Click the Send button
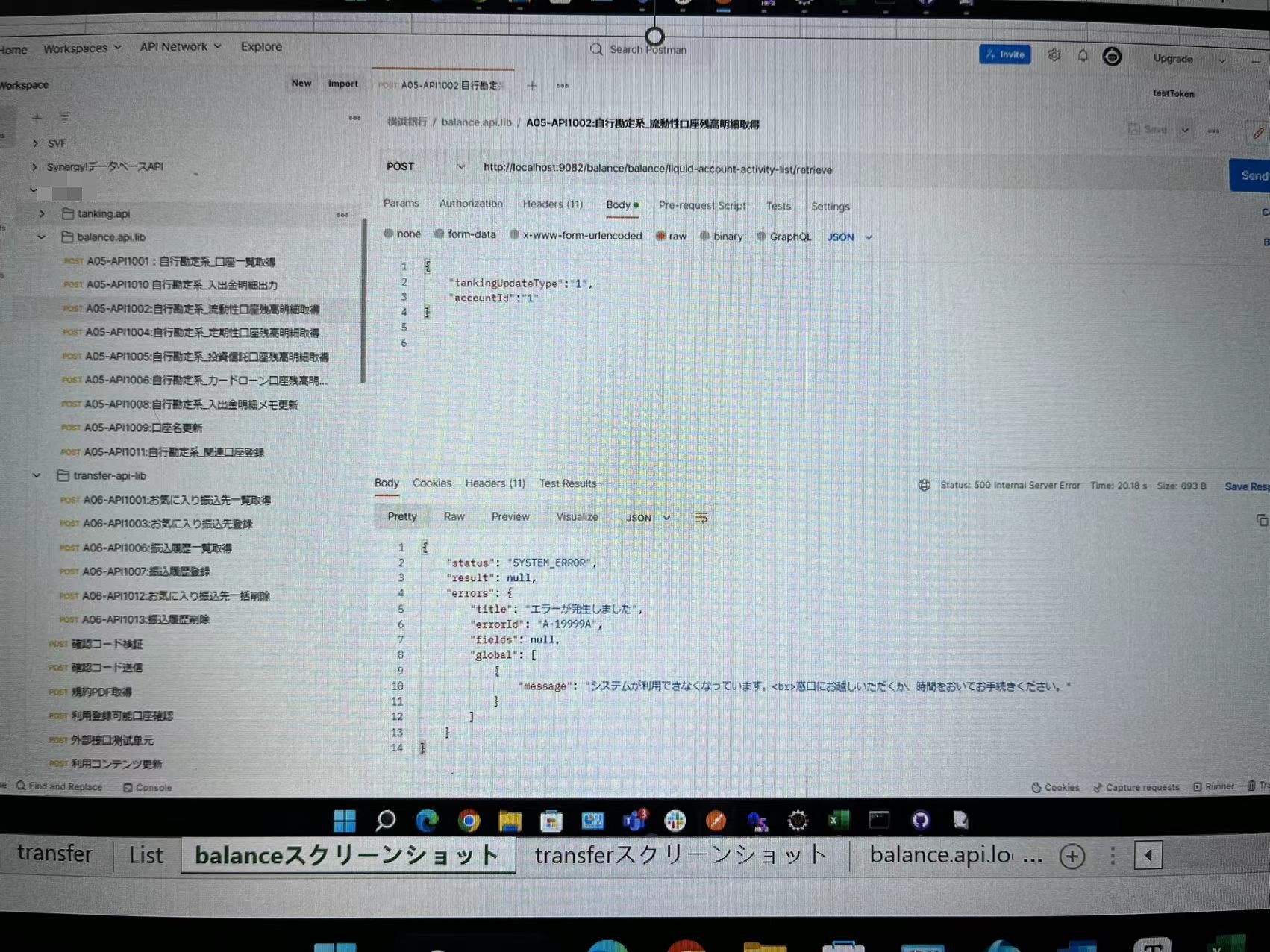The width and height of the screenshot is (1270, 952). coord(1251,175)
